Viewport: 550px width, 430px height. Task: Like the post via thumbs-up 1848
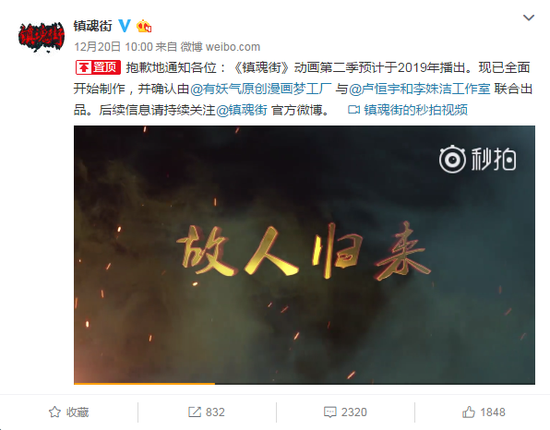point(484,412)
